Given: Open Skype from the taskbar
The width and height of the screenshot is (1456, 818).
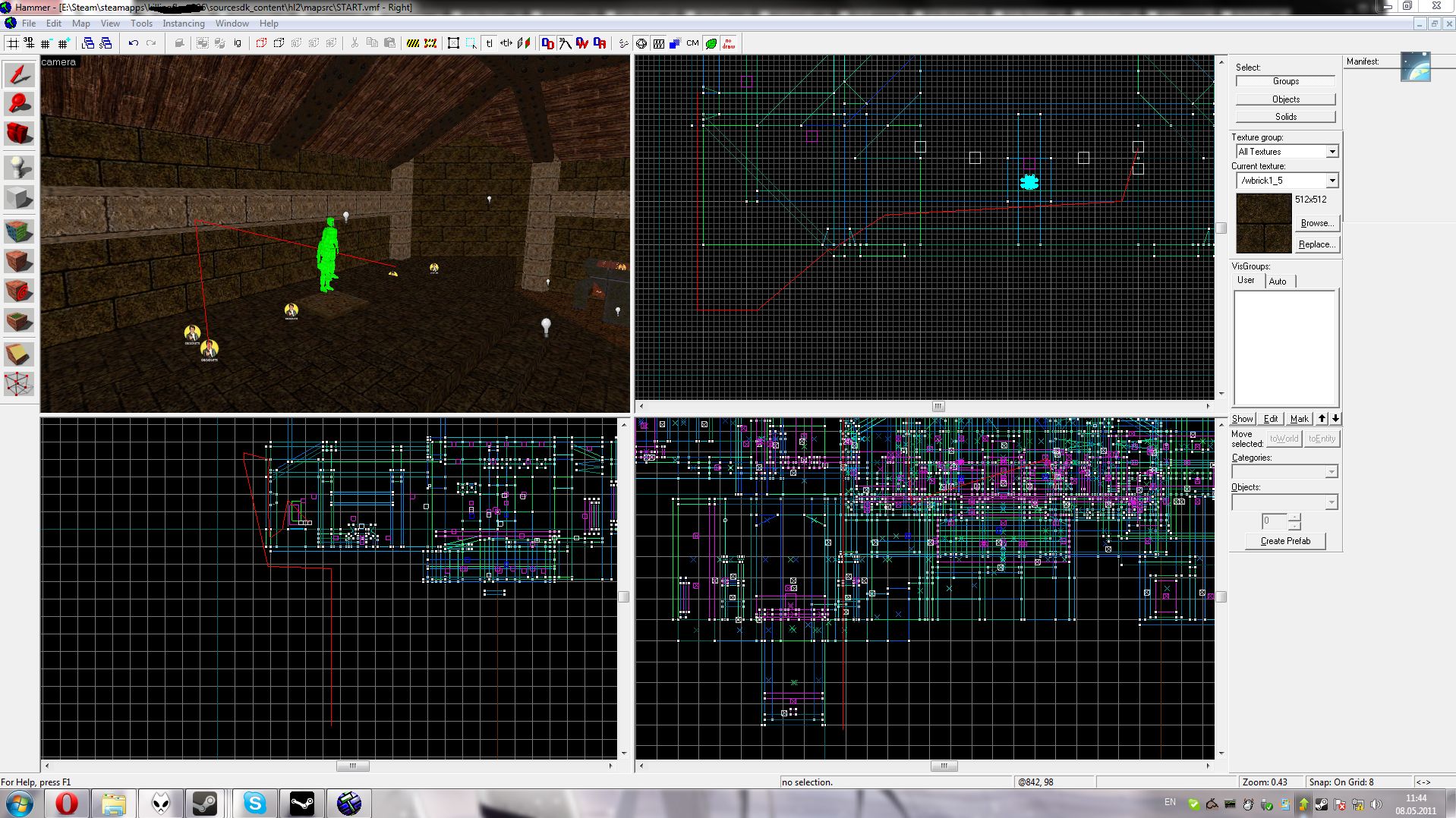Looking at the screenshot, I should (x=254, y=803).
